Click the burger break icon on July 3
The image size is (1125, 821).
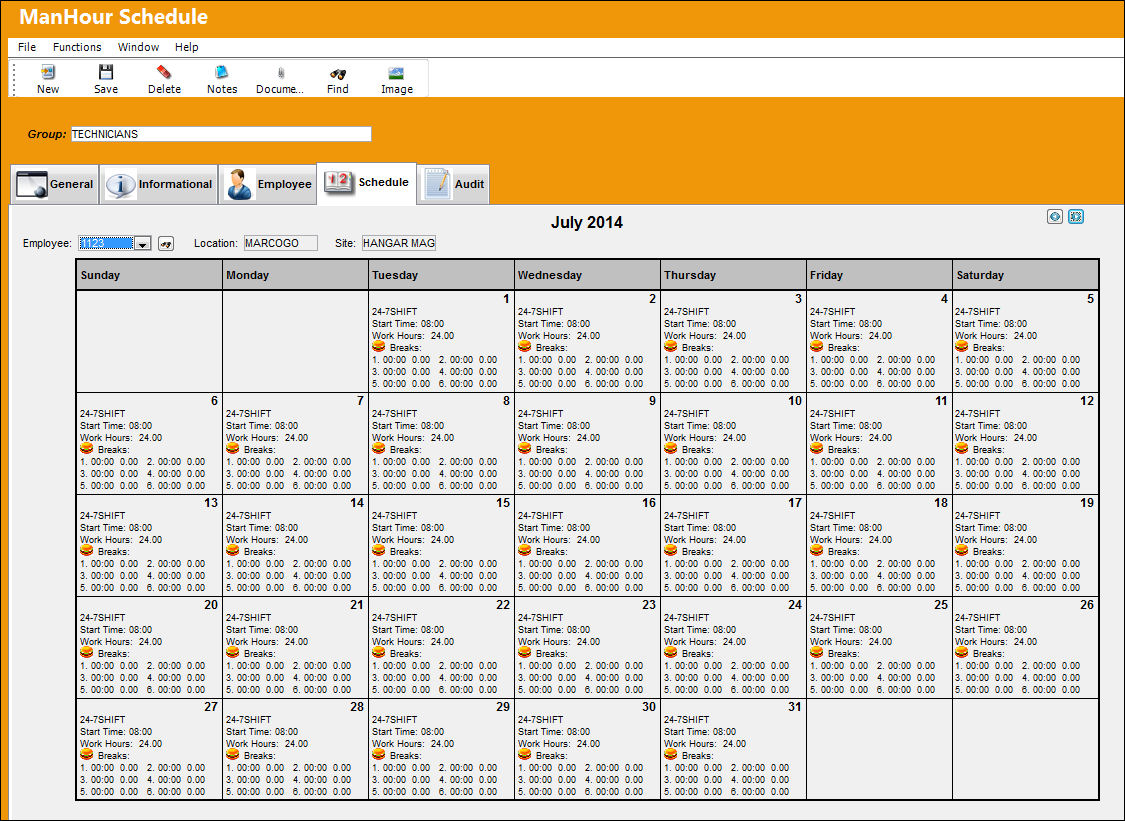pos(670,347)
